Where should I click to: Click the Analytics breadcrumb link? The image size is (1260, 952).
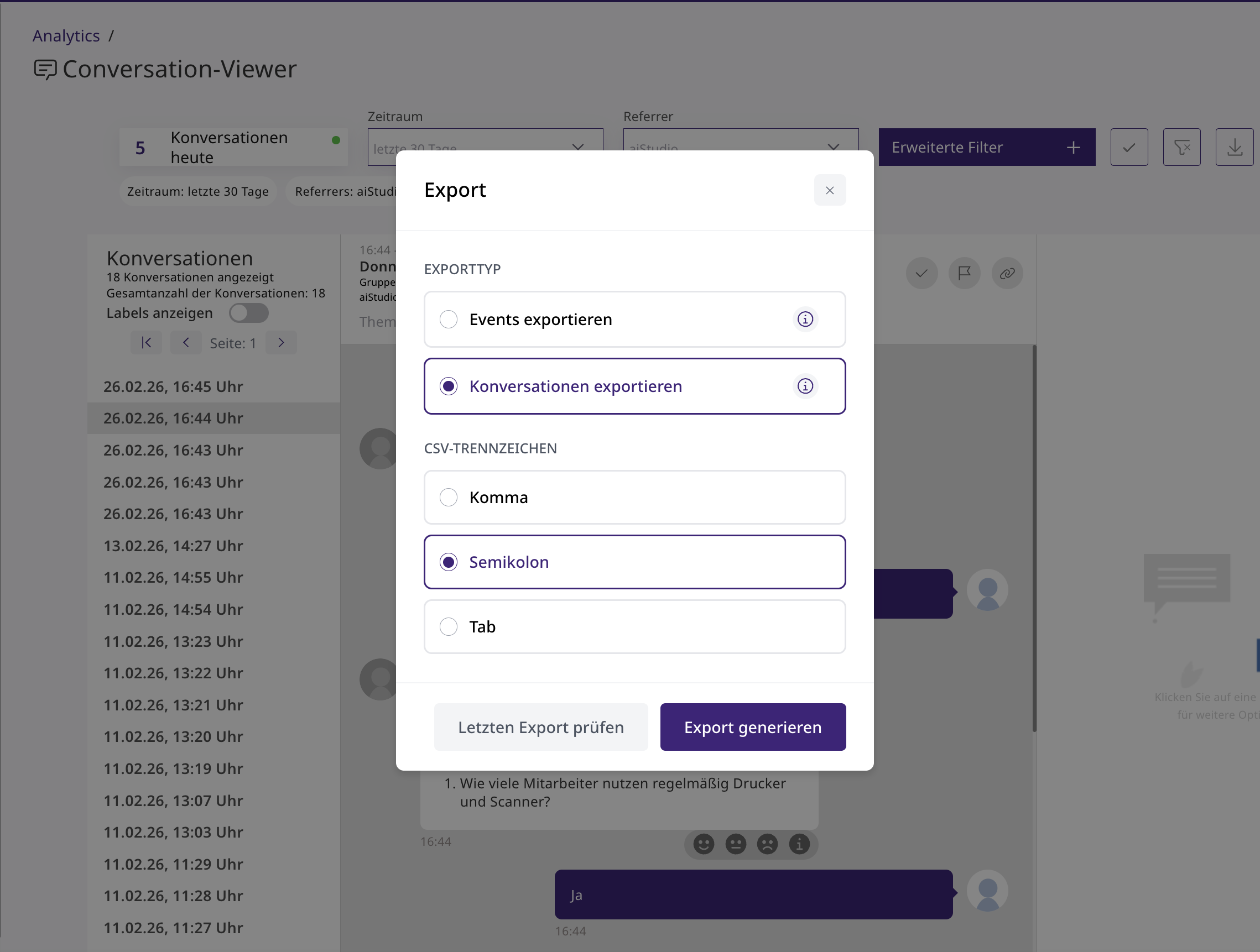[x=66, y=36]
